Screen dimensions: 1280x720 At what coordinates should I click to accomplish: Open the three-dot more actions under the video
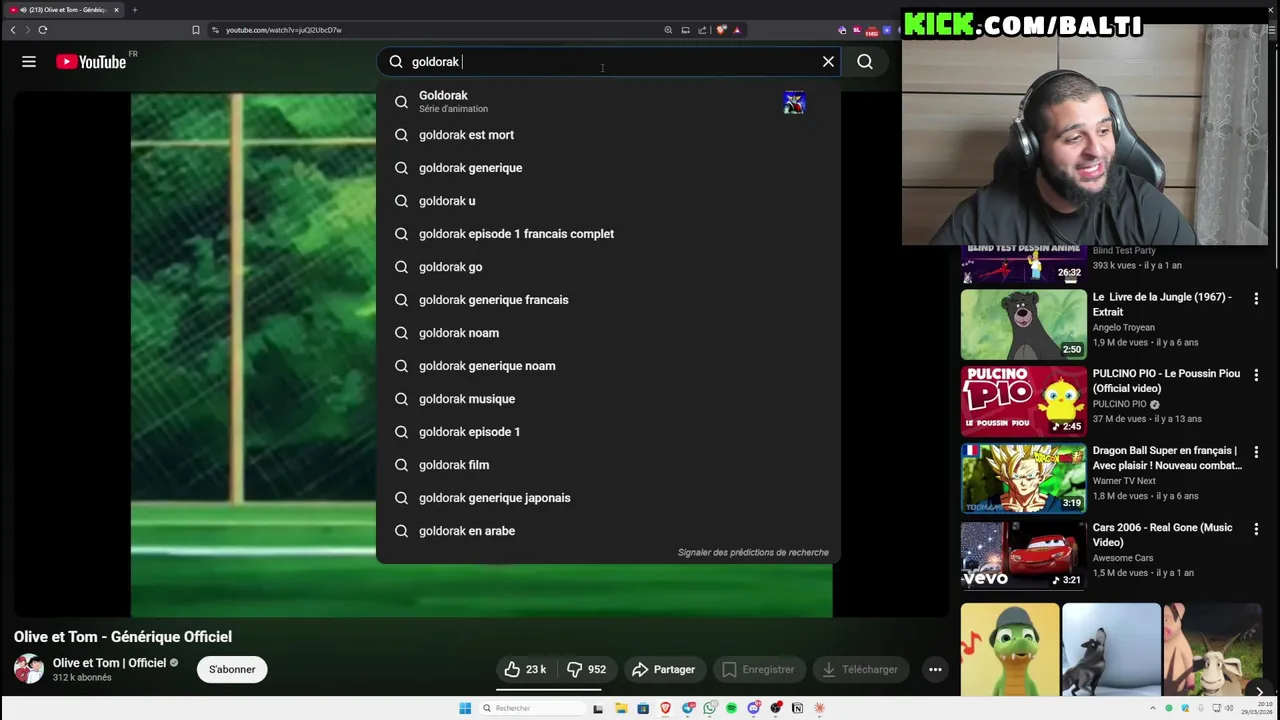(935, 669)
